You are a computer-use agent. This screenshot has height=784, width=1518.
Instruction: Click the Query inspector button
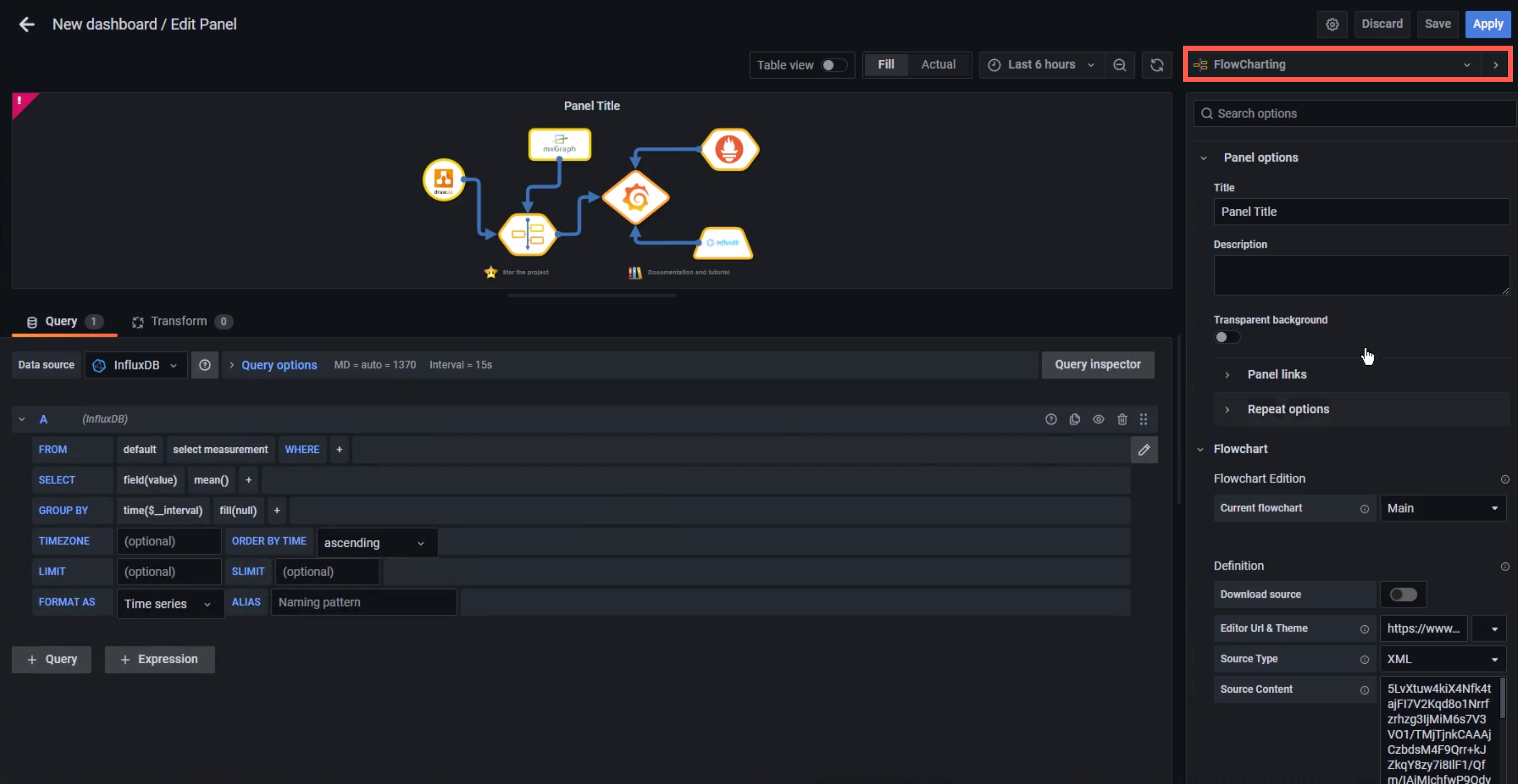1097,364
